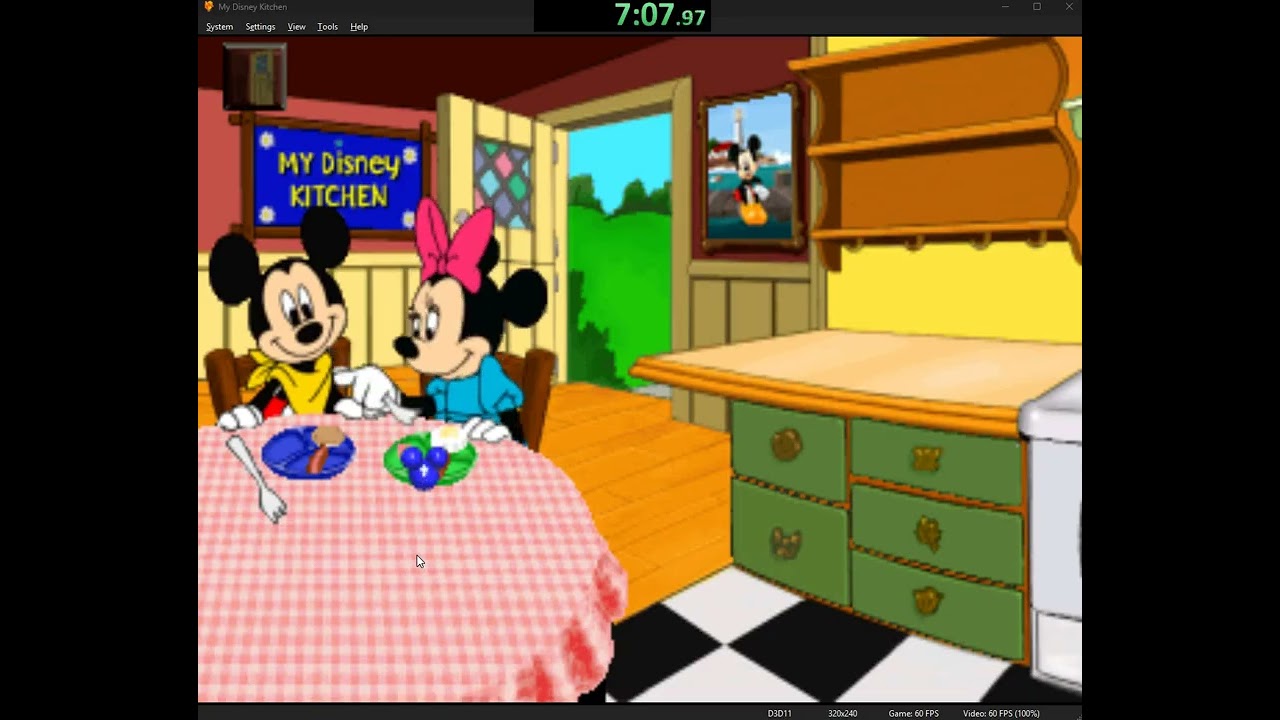Click the speedrun timer display
1280x720 pixels.
tap(659, 15)
